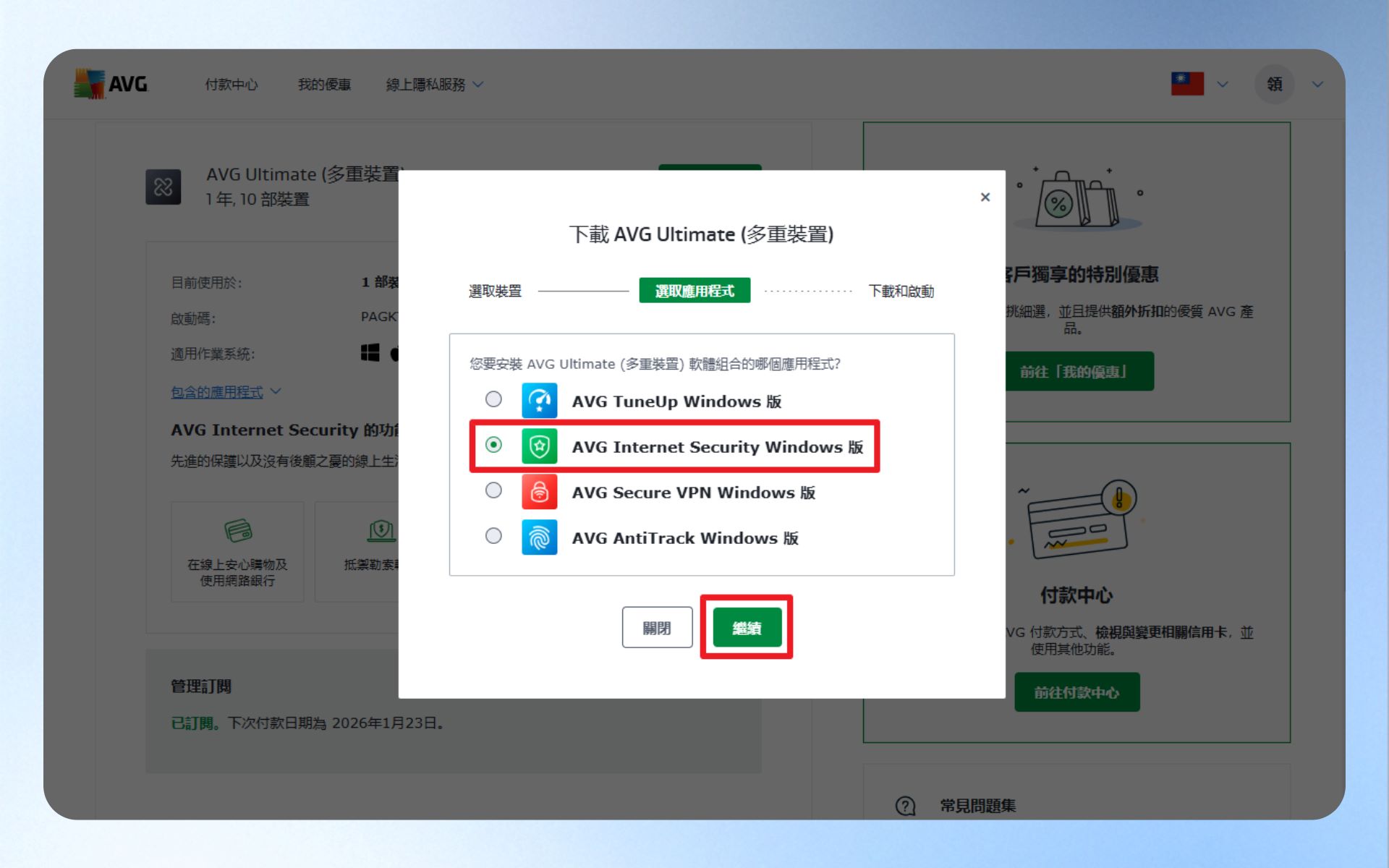Click the FAQ question mark icon
This screenshot has height=868, width=1389.
pos(905,806)
